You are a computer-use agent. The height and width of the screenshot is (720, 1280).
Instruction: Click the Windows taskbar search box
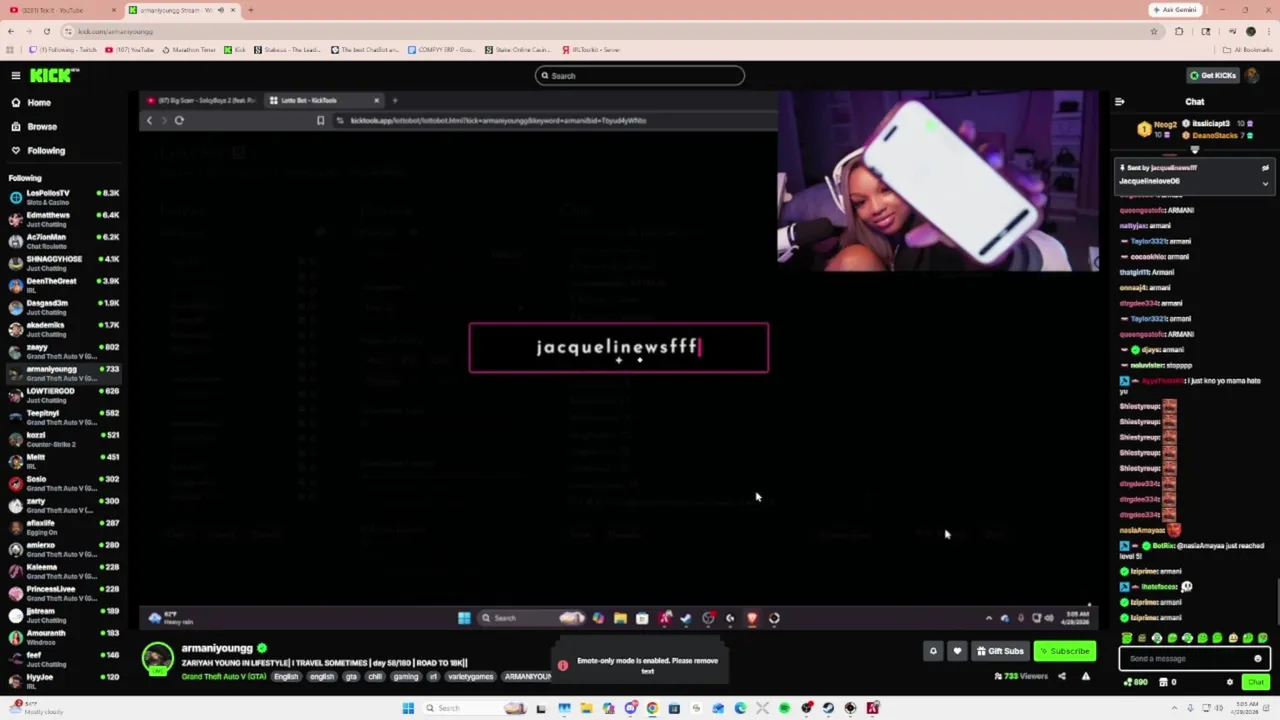coord(475,709)
